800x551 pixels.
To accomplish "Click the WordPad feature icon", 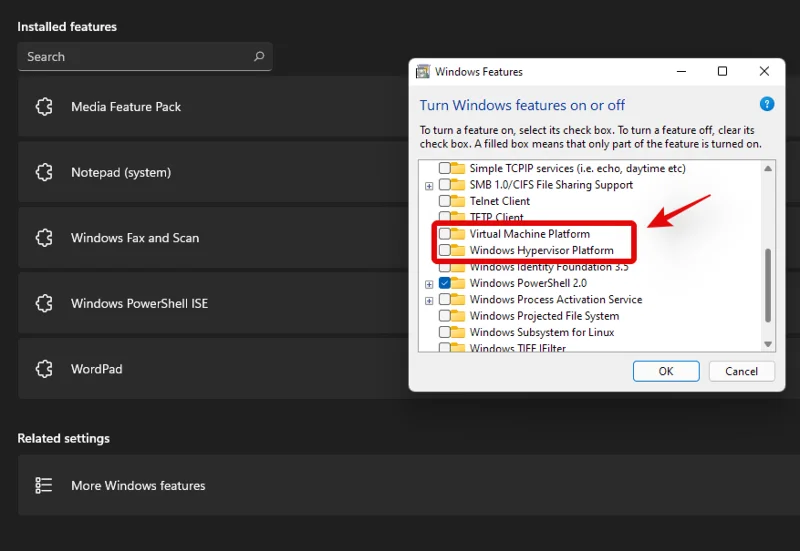I will (43, 369).
